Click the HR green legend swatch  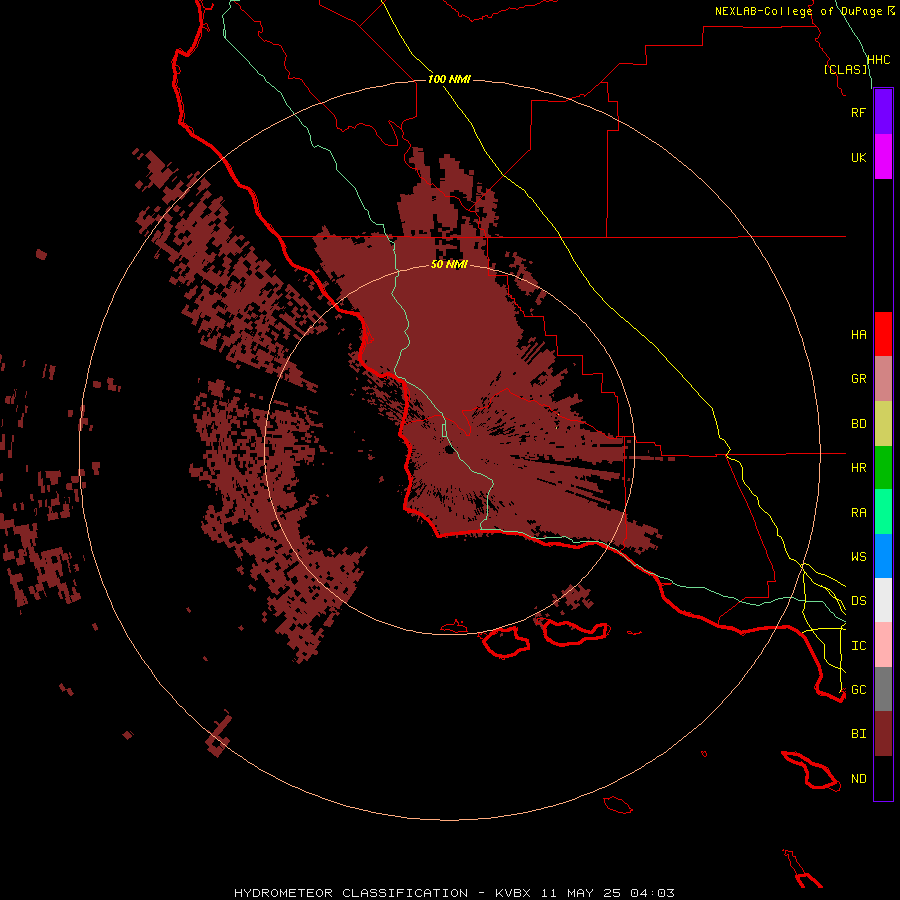pyautogui.click(x=883, y=468)
